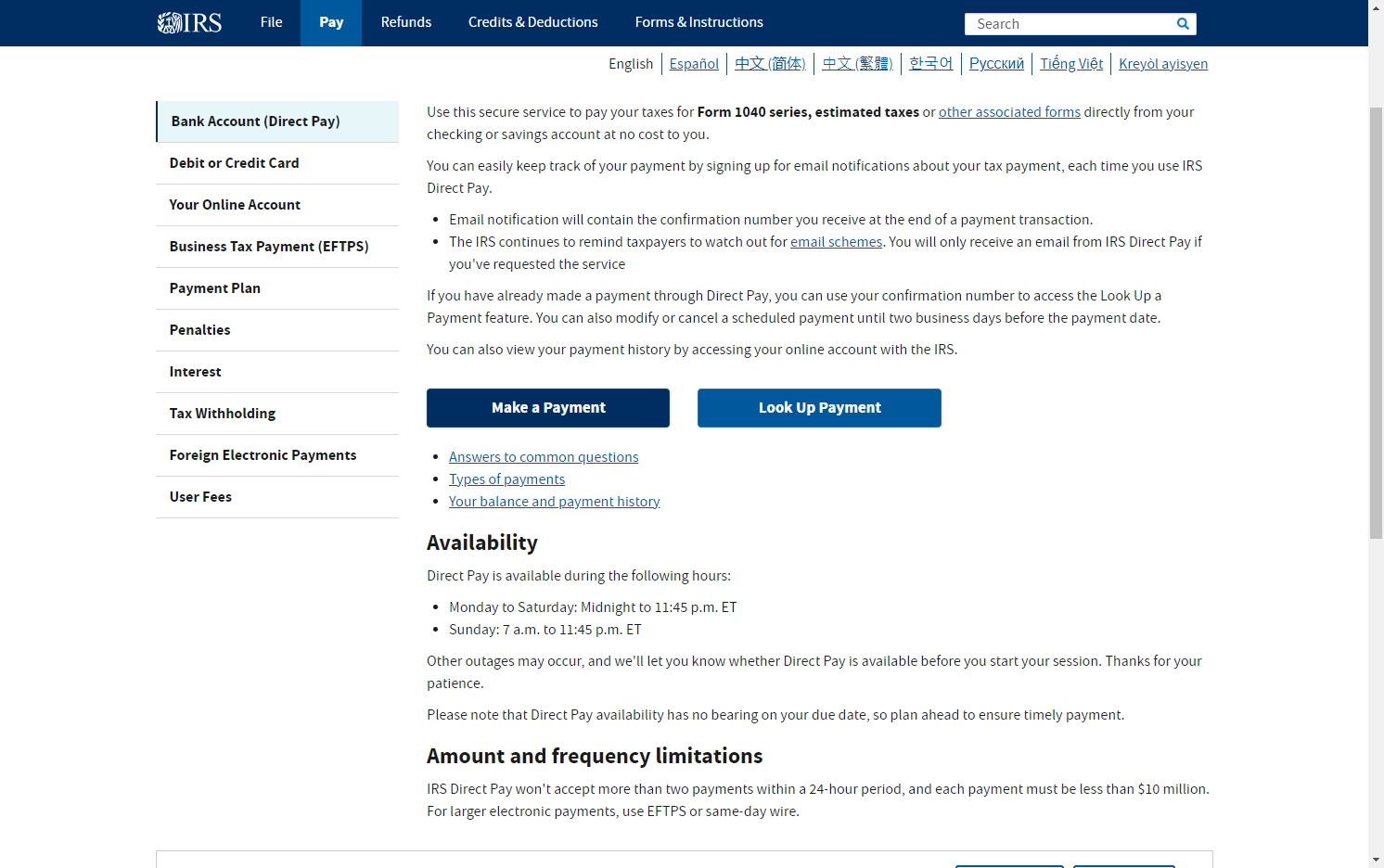1384x868 pixels.
Task: Click into the Search field
Action: click(x=1070, y=24)
